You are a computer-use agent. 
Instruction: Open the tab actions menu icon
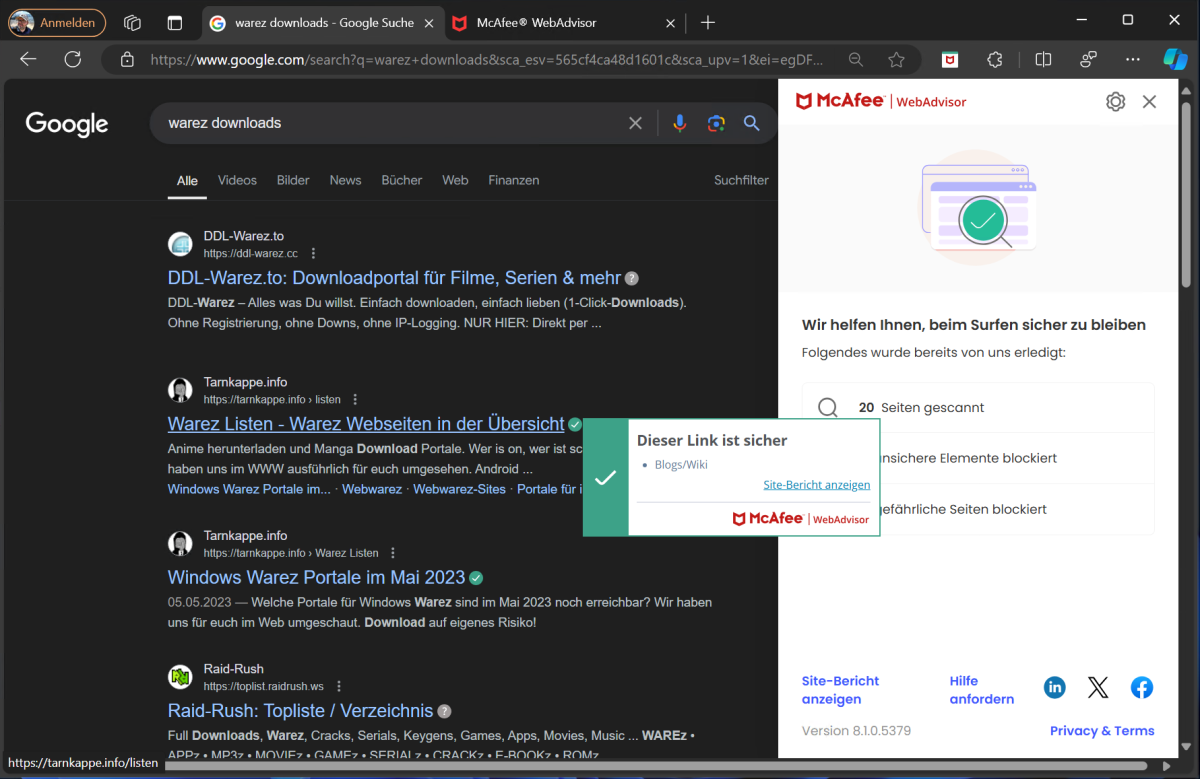[x=175, y=22]
